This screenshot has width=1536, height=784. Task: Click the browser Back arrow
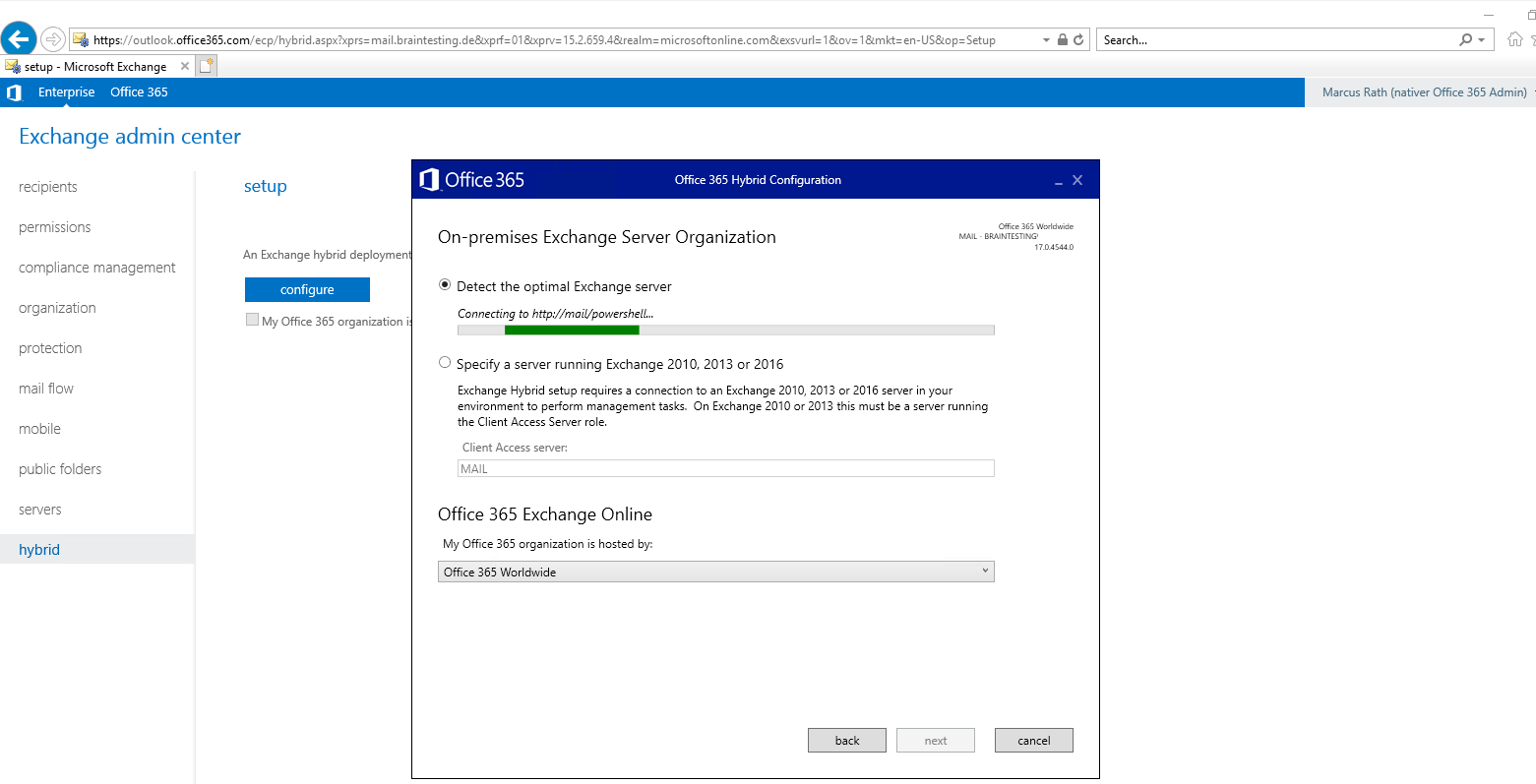(19, 38)
